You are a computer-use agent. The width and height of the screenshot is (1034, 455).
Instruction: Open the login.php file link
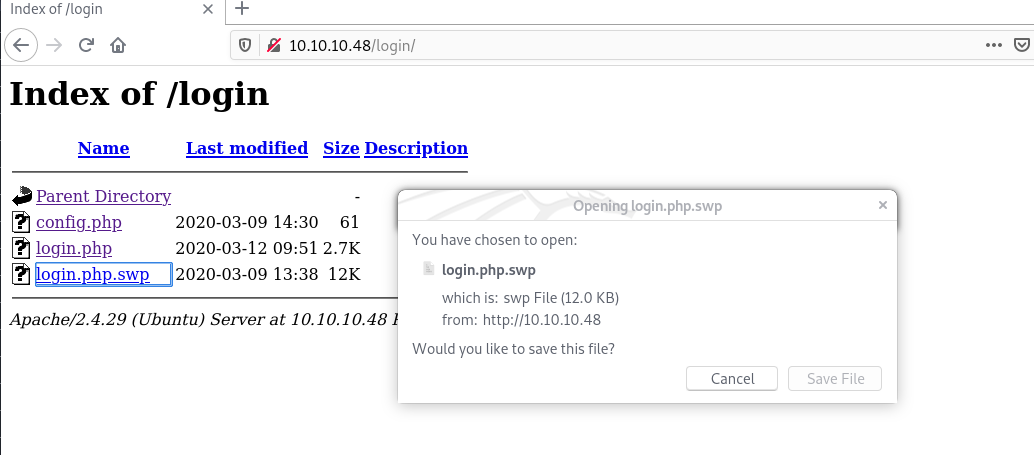click(73, 248)
